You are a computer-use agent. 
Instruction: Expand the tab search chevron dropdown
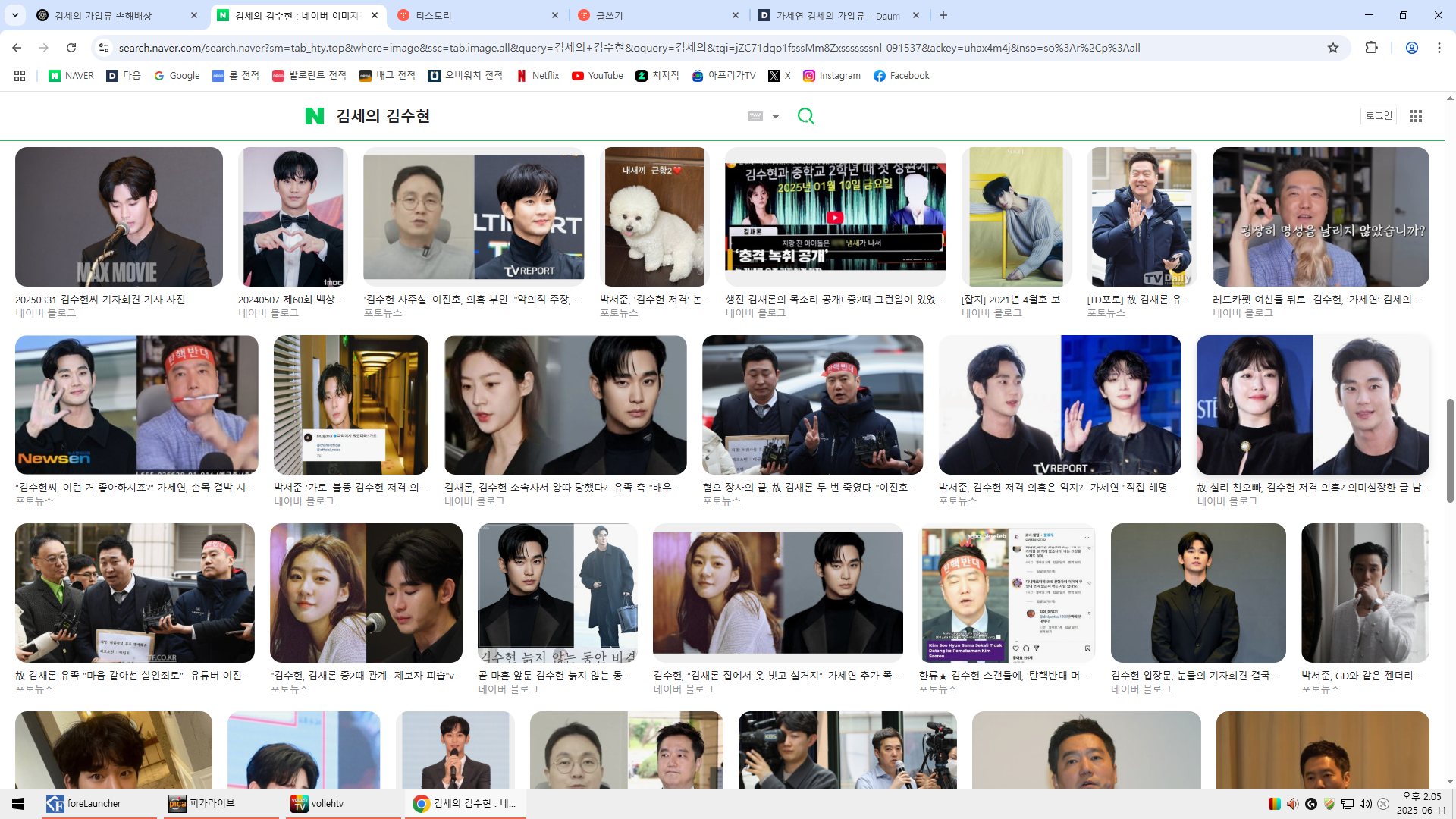pyautogui.click(x=15, y=15)
